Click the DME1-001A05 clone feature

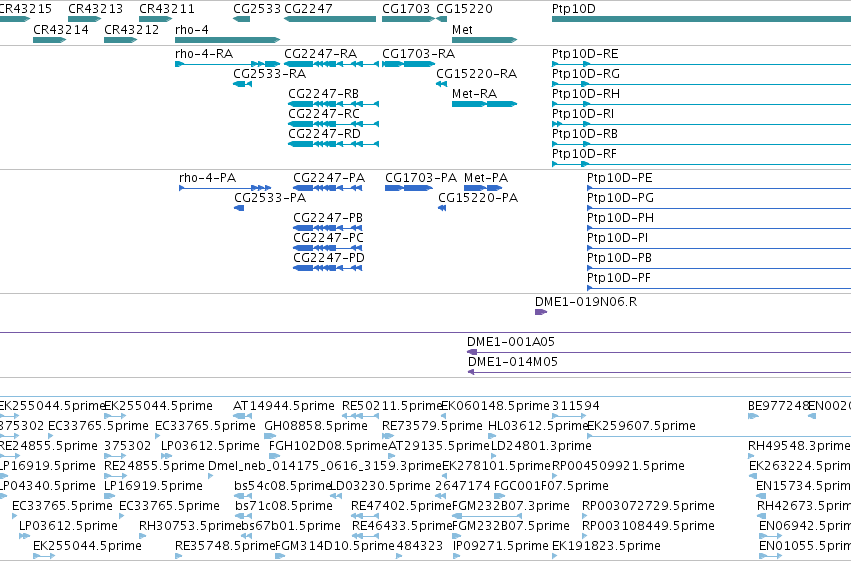(659, 352)
